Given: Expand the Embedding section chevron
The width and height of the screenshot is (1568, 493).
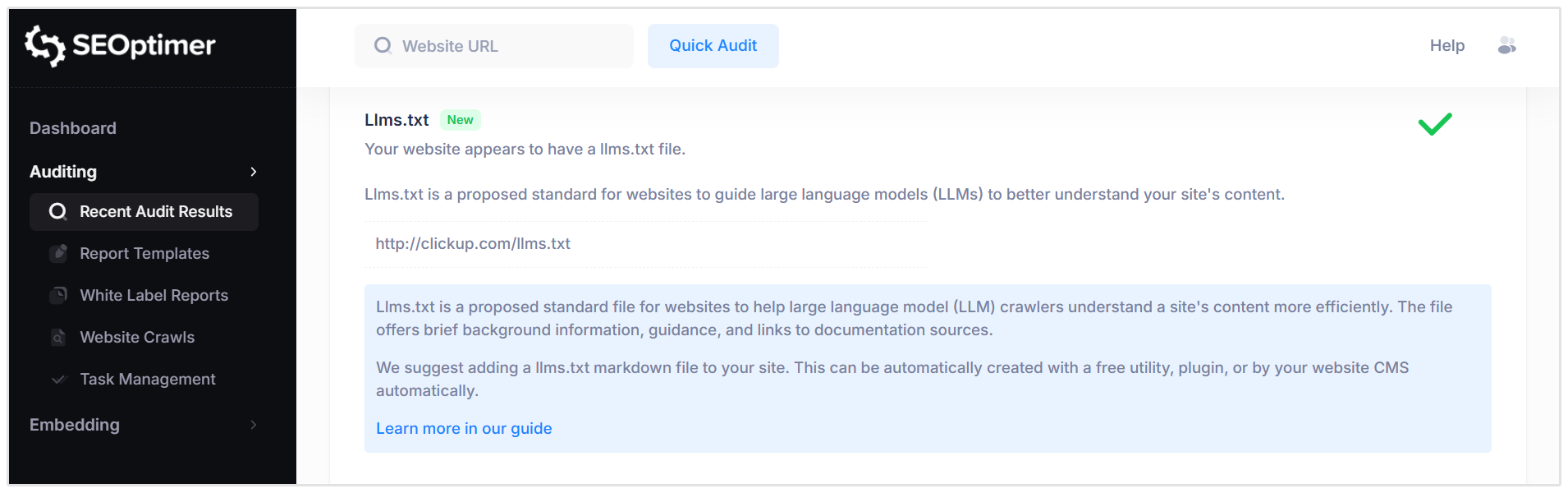Looking at the screenshot, I should [x=253, y=425].
